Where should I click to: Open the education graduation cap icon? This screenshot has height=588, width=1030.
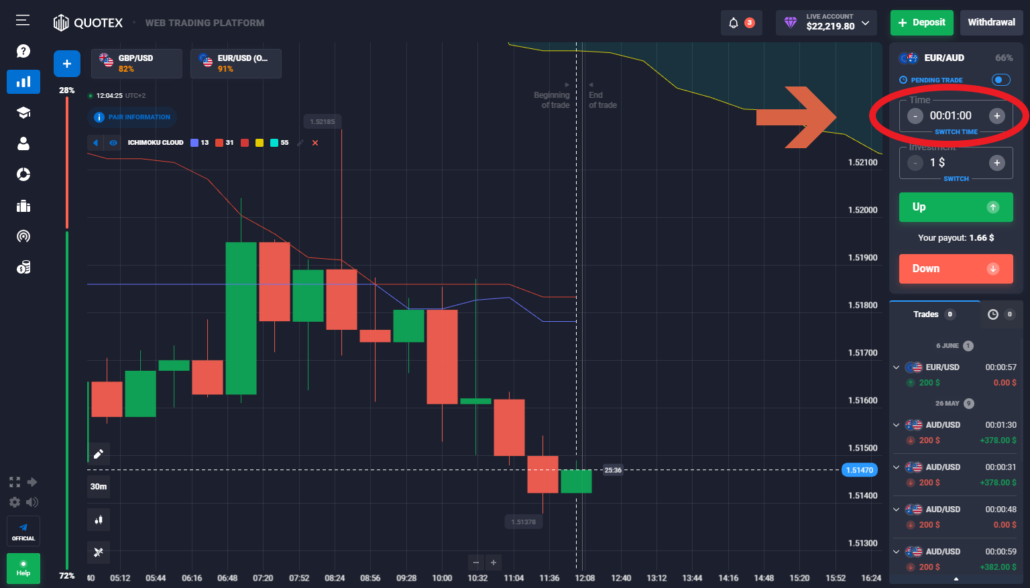click(x=23, y=113)
